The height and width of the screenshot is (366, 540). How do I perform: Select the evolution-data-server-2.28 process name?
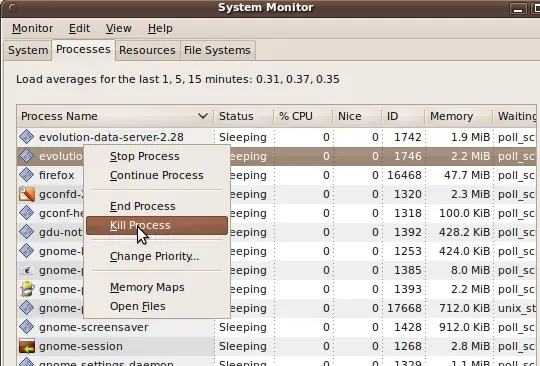[111, 137]
